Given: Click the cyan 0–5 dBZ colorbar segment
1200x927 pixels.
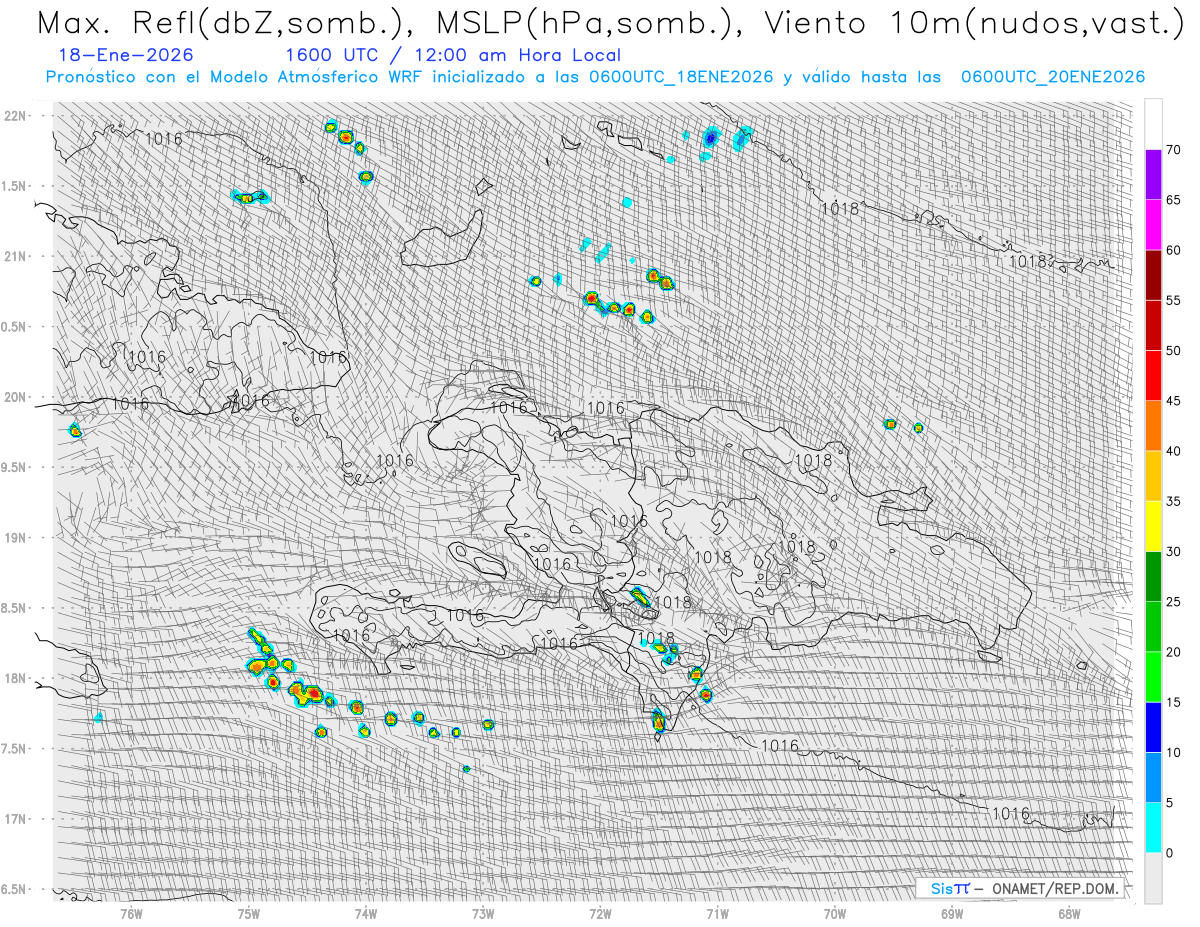Looking at the screenshot, I should (x=1153, y=827).
